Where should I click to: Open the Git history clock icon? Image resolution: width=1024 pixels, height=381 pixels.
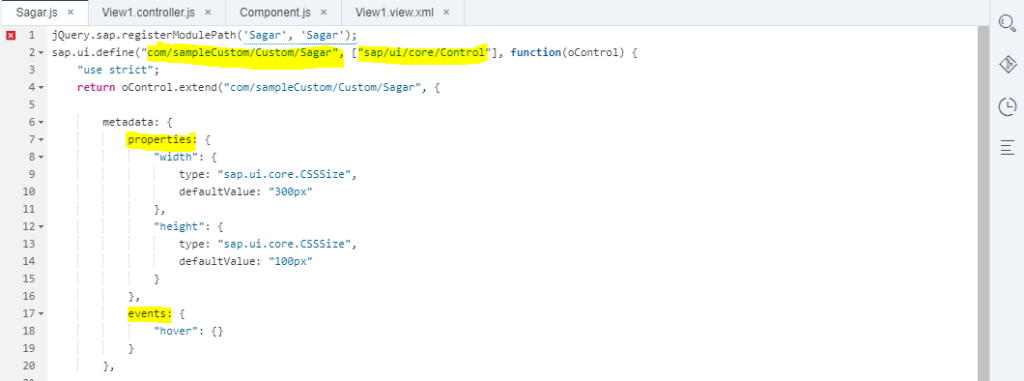(x=1008, y=107)
